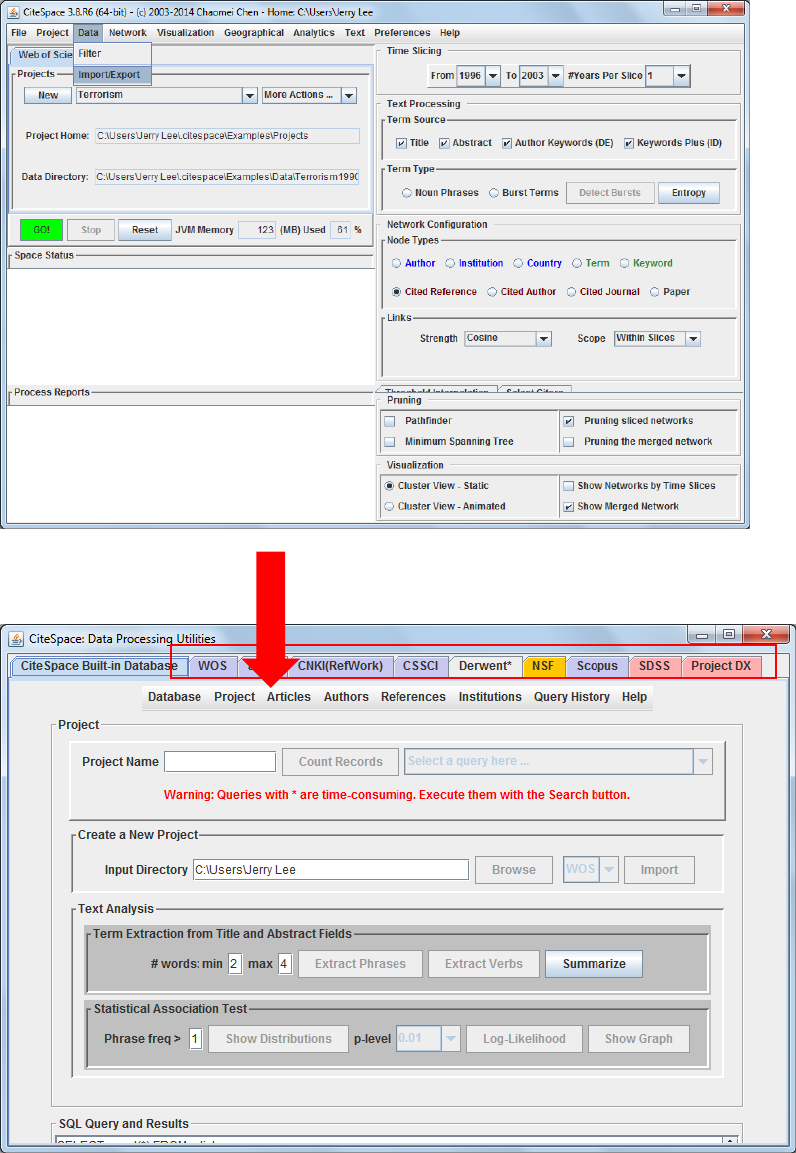Switch to the WOS tab
Screen dimensions: 796x1153
pyautogui.click(x=212, y=666)
